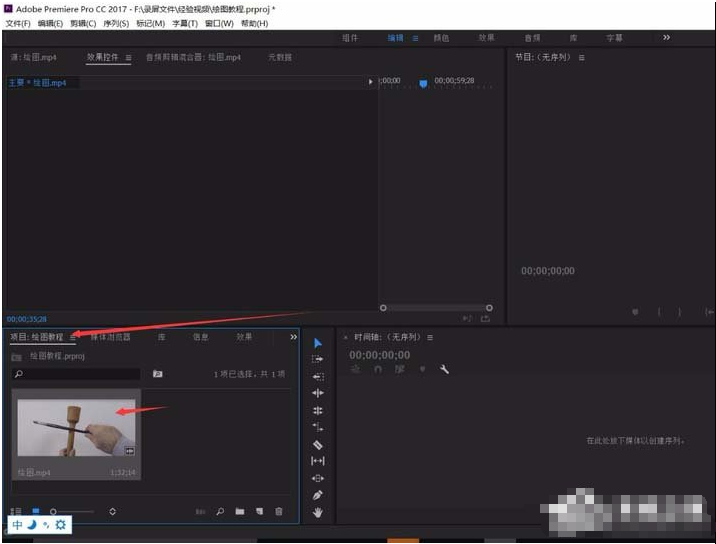
Task: Select the Selection arrow tool
Action: tap(318, 343)
